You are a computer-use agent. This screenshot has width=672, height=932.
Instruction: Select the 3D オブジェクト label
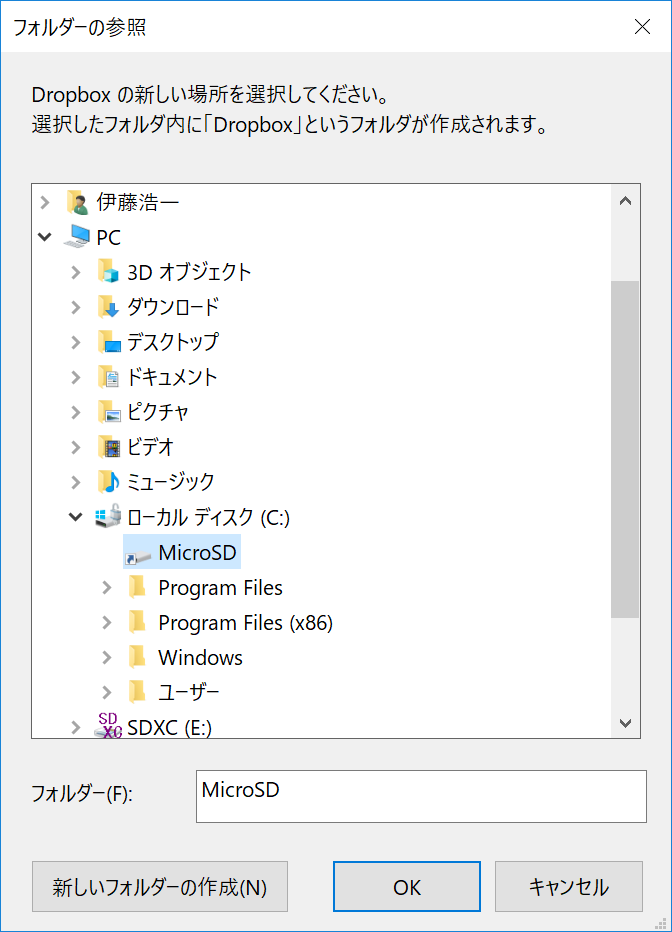coord(189,272)
